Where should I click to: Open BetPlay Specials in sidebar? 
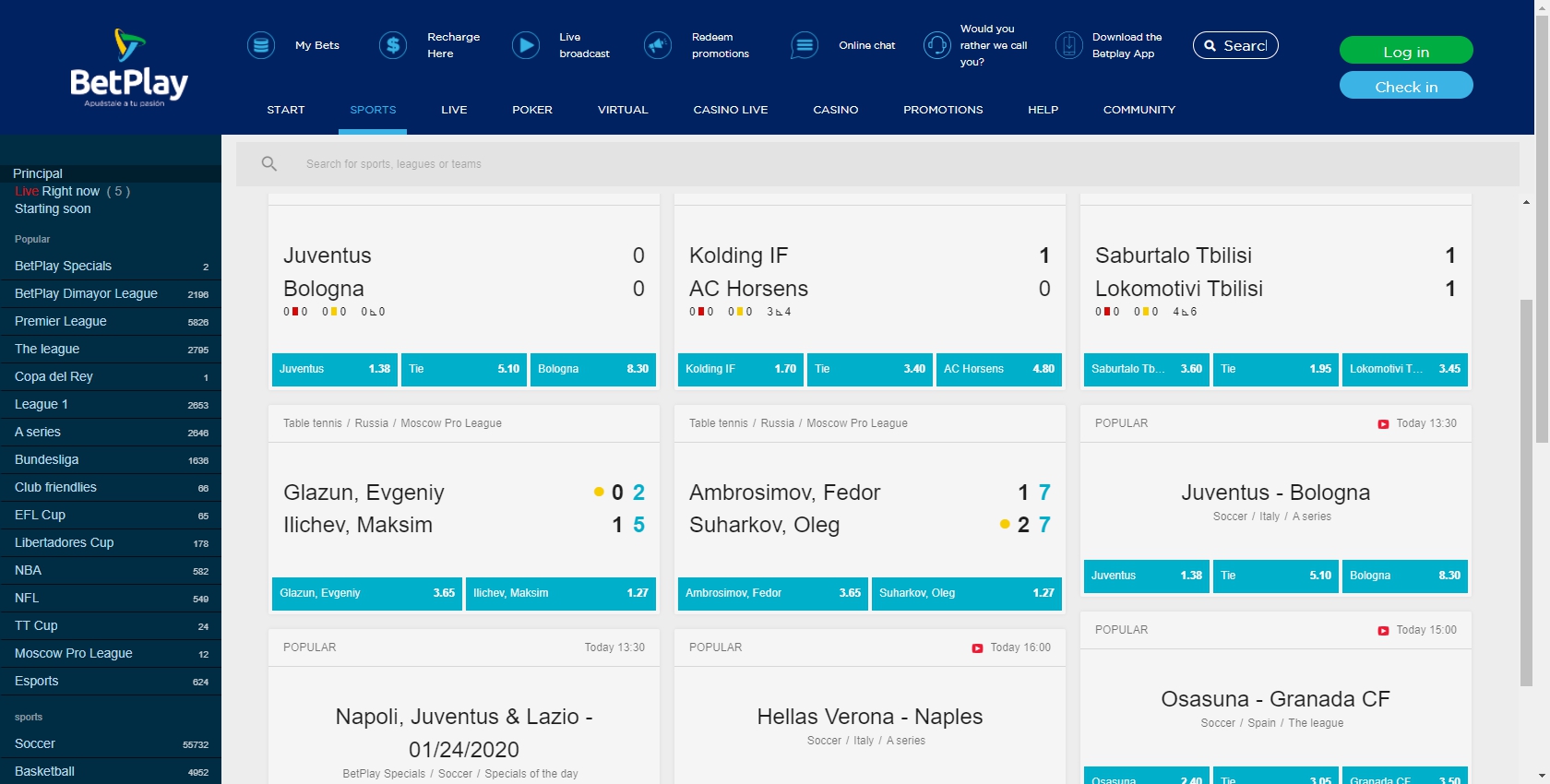coord(111,266)
